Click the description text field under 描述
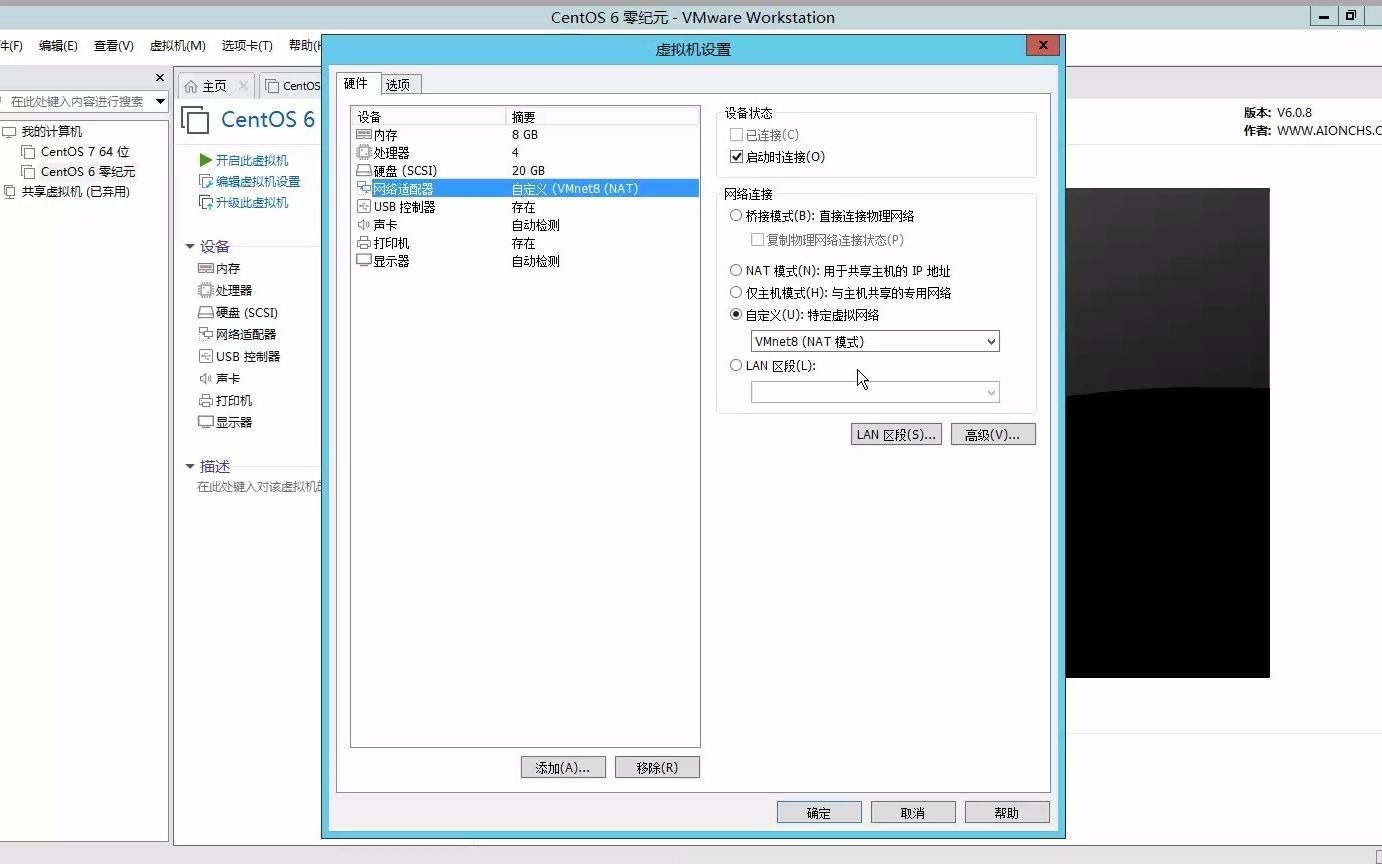Screen dimensions: 1382x864 [258, 487]
